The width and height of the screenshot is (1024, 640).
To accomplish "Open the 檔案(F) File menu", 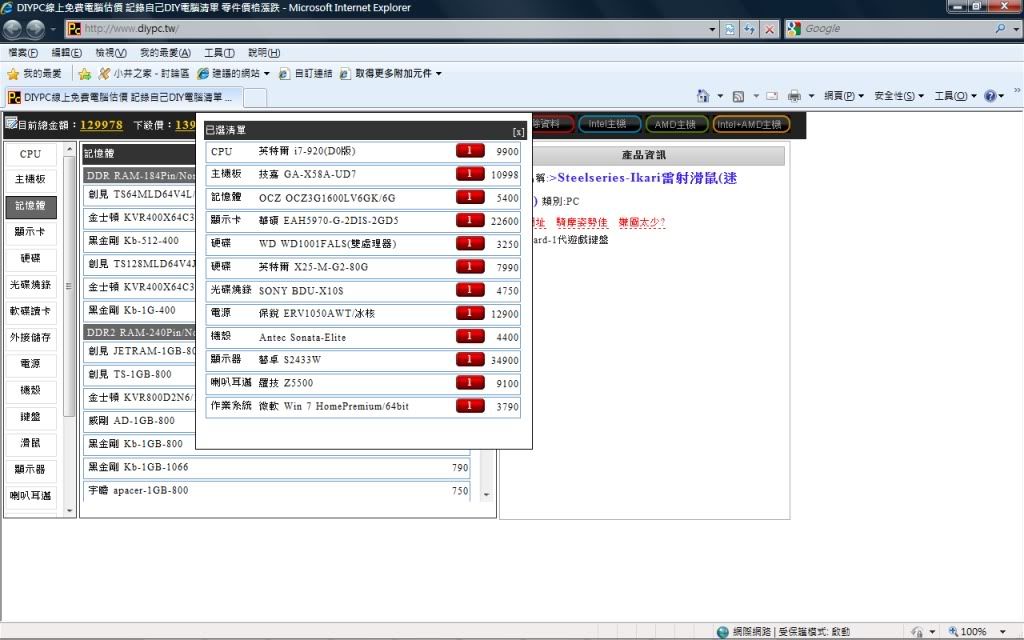I will click(x=24, y=52).
